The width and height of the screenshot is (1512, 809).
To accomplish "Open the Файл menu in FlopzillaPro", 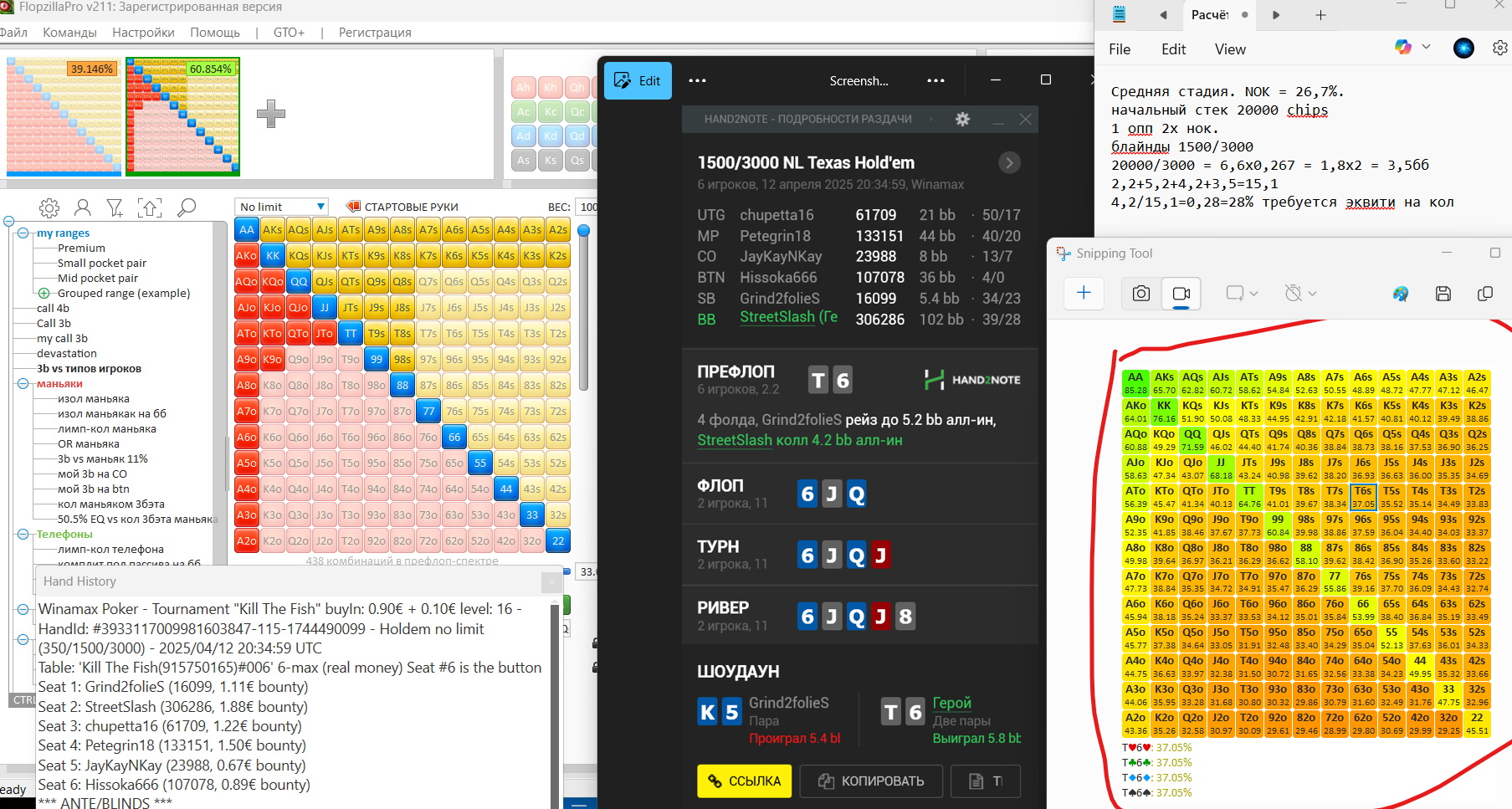I will pyautogui.click(x=13, y=32).
